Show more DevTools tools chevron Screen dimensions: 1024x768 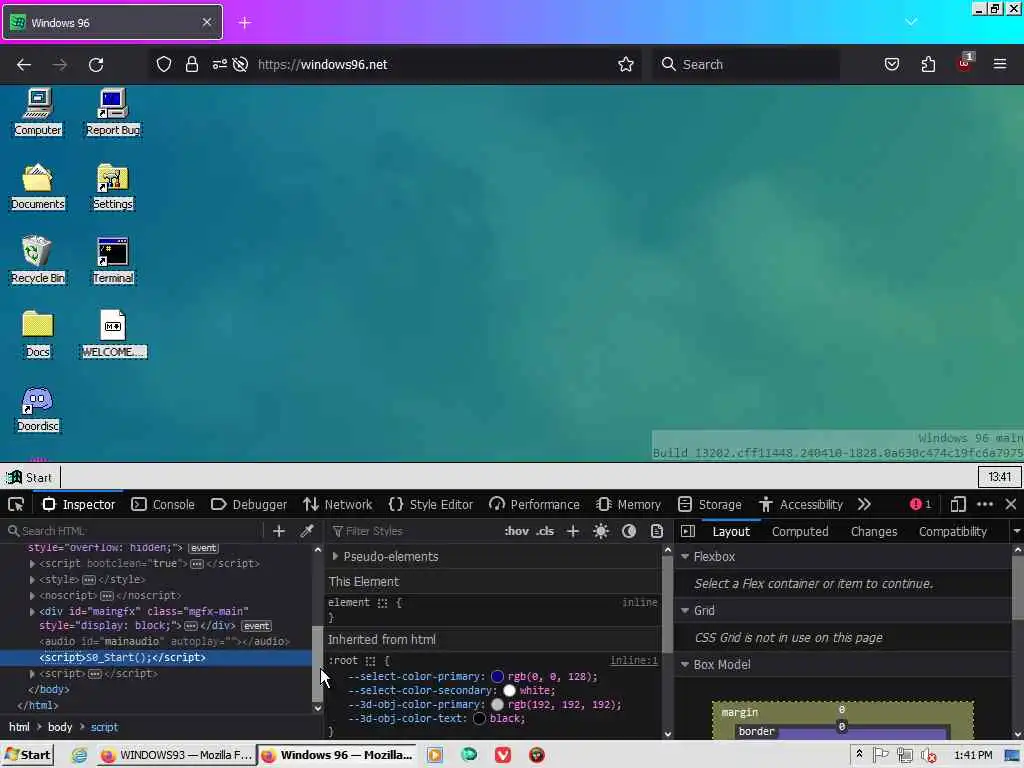tap(864, 504)
